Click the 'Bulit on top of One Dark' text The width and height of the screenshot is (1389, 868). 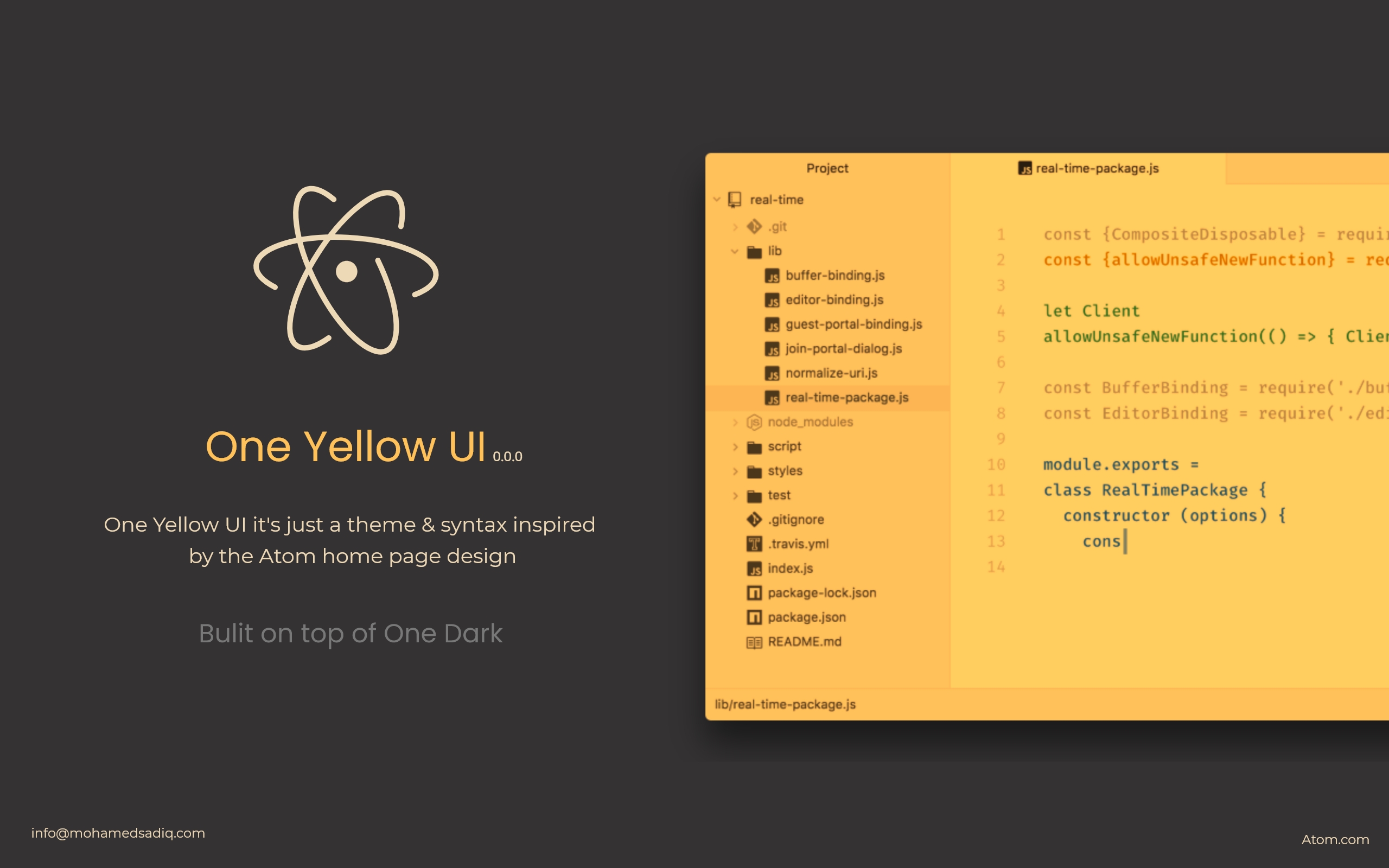pos(350,634)
